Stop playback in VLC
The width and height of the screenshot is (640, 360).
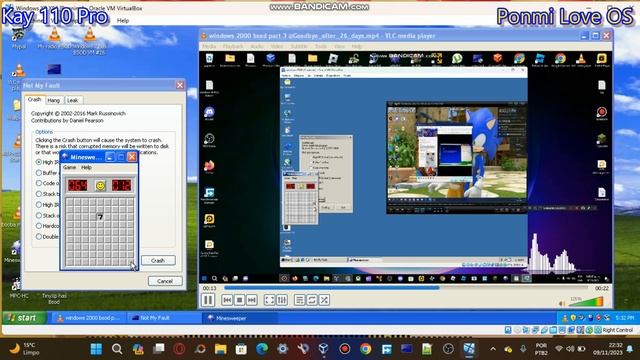point(240,300)
